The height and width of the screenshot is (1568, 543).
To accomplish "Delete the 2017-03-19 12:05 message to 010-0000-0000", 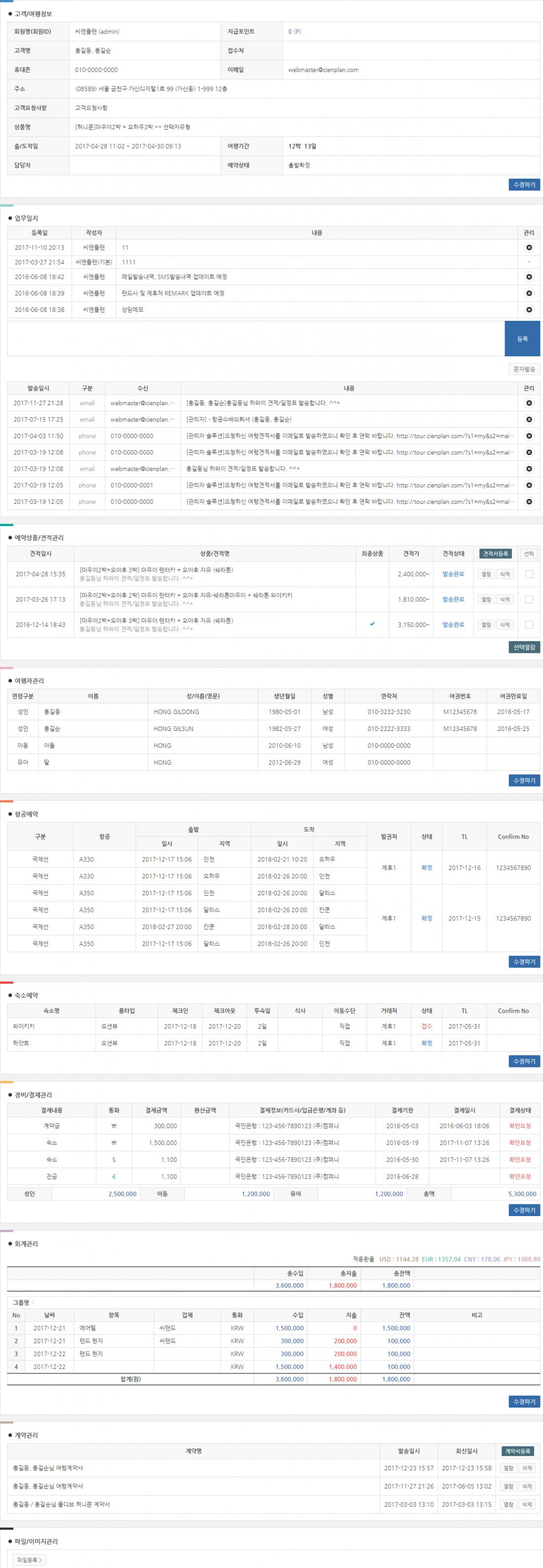I will [x=528, y=501].
